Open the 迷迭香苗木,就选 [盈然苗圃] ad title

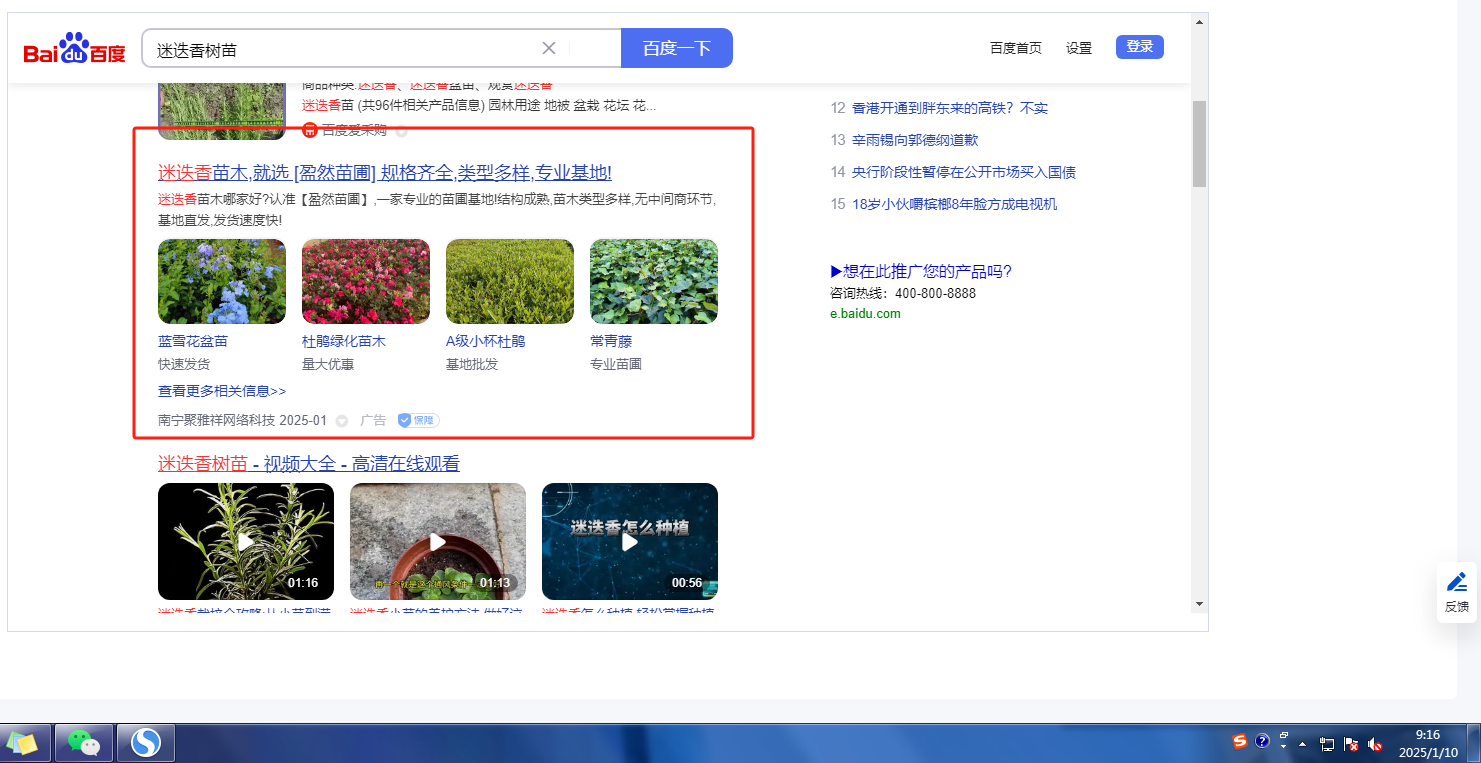coord(385,172)
